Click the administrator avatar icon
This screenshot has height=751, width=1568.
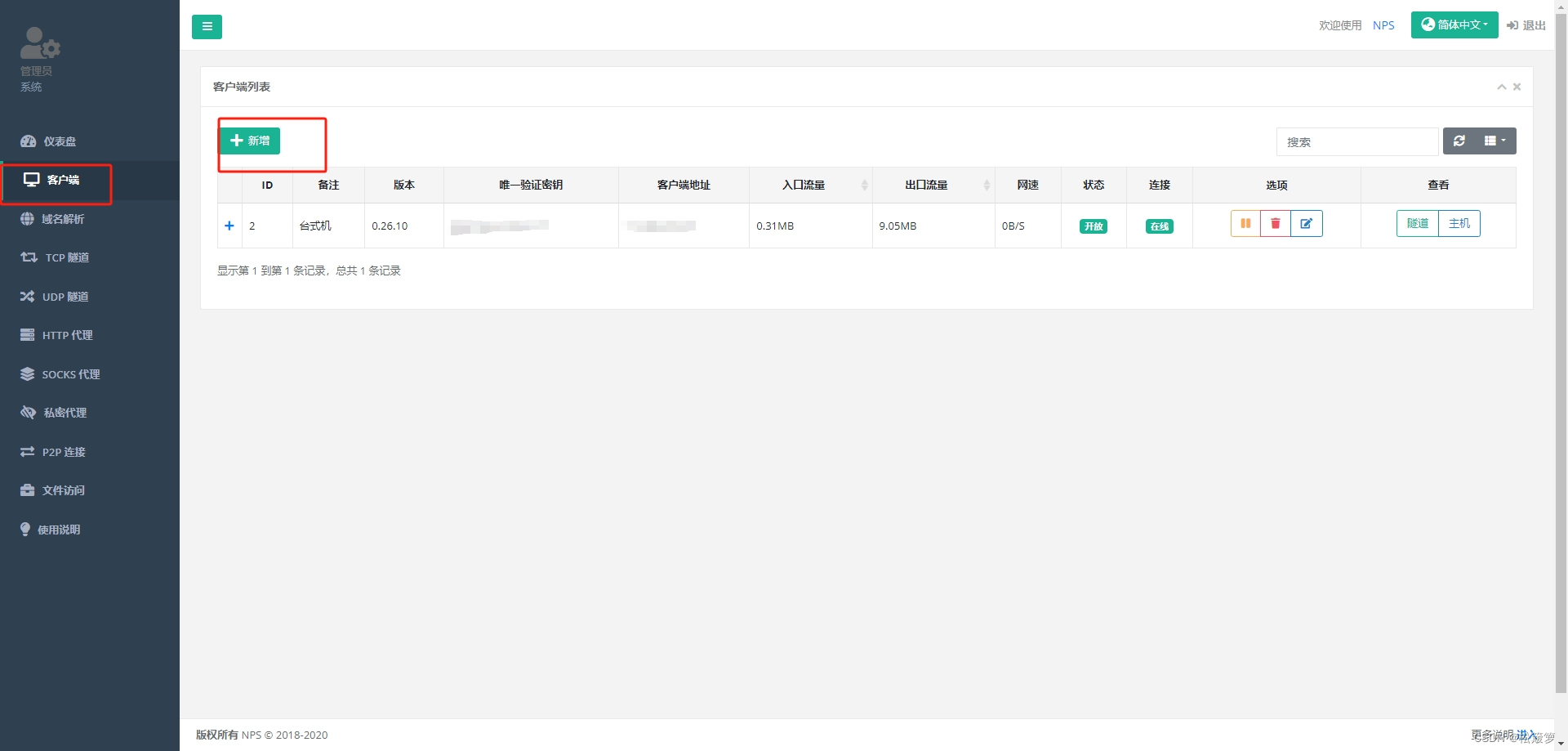40,42
